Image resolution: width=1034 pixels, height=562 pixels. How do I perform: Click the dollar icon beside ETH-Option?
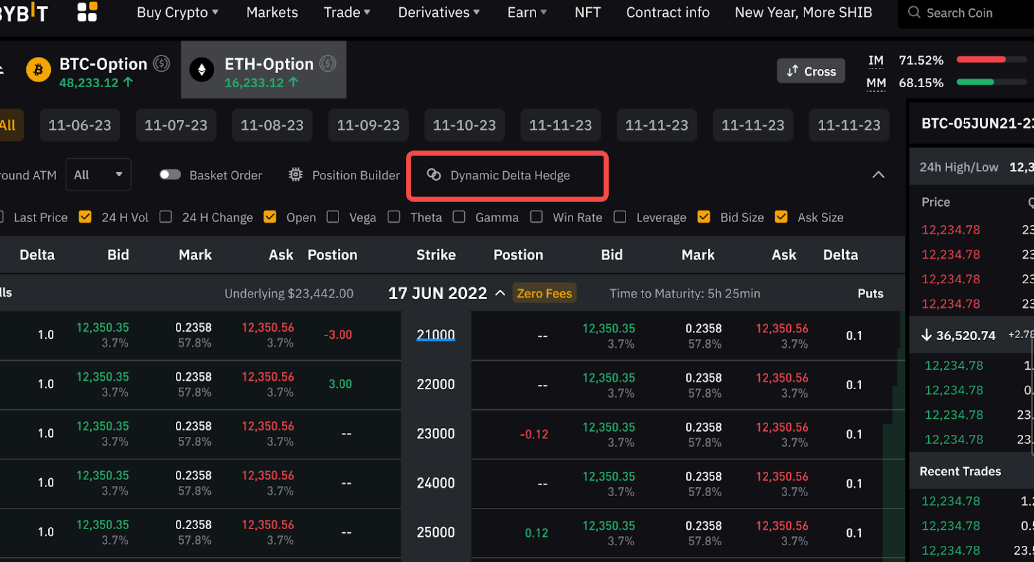(x=327, y=64)
